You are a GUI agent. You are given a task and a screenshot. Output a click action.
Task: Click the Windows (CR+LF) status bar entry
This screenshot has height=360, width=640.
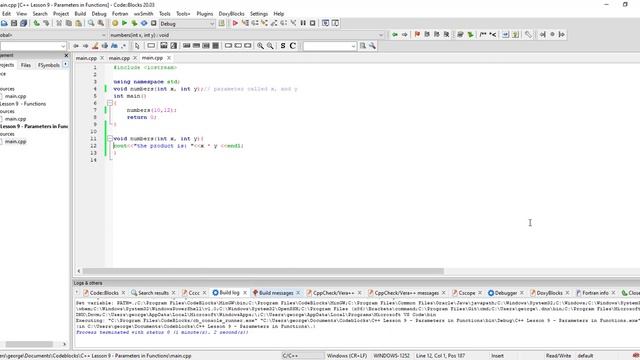coord(347,356)
